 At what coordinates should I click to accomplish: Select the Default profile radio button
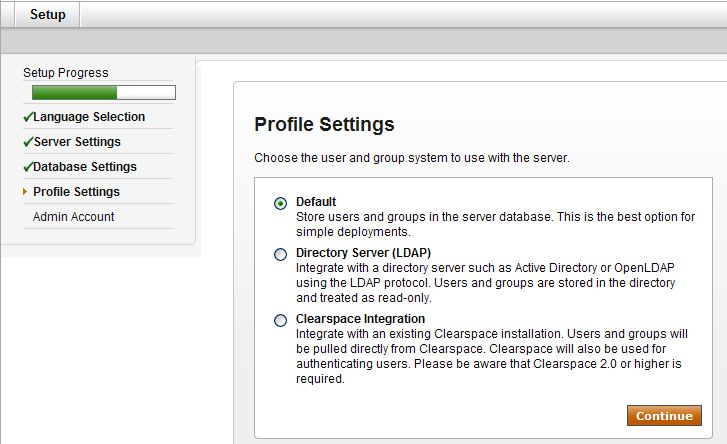[280, 203]
